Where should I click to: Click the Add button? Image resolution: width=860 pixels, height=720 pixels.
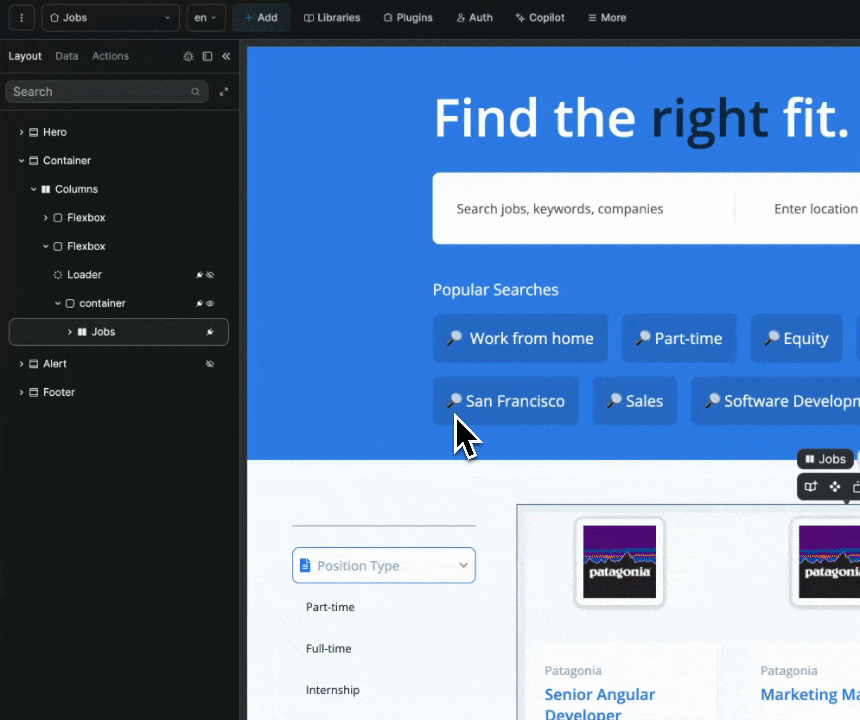click(x=261, y=18)
